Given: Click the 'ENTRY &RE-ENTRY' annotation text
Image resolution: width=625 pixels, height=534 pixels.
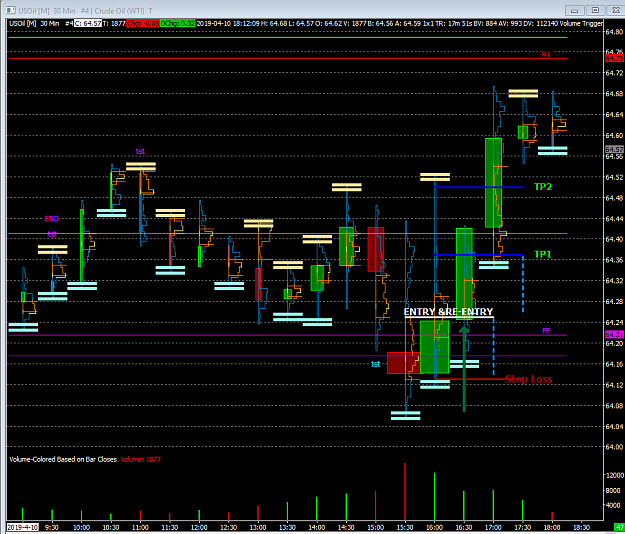Looking at the screenshot, I should [448, 312].
